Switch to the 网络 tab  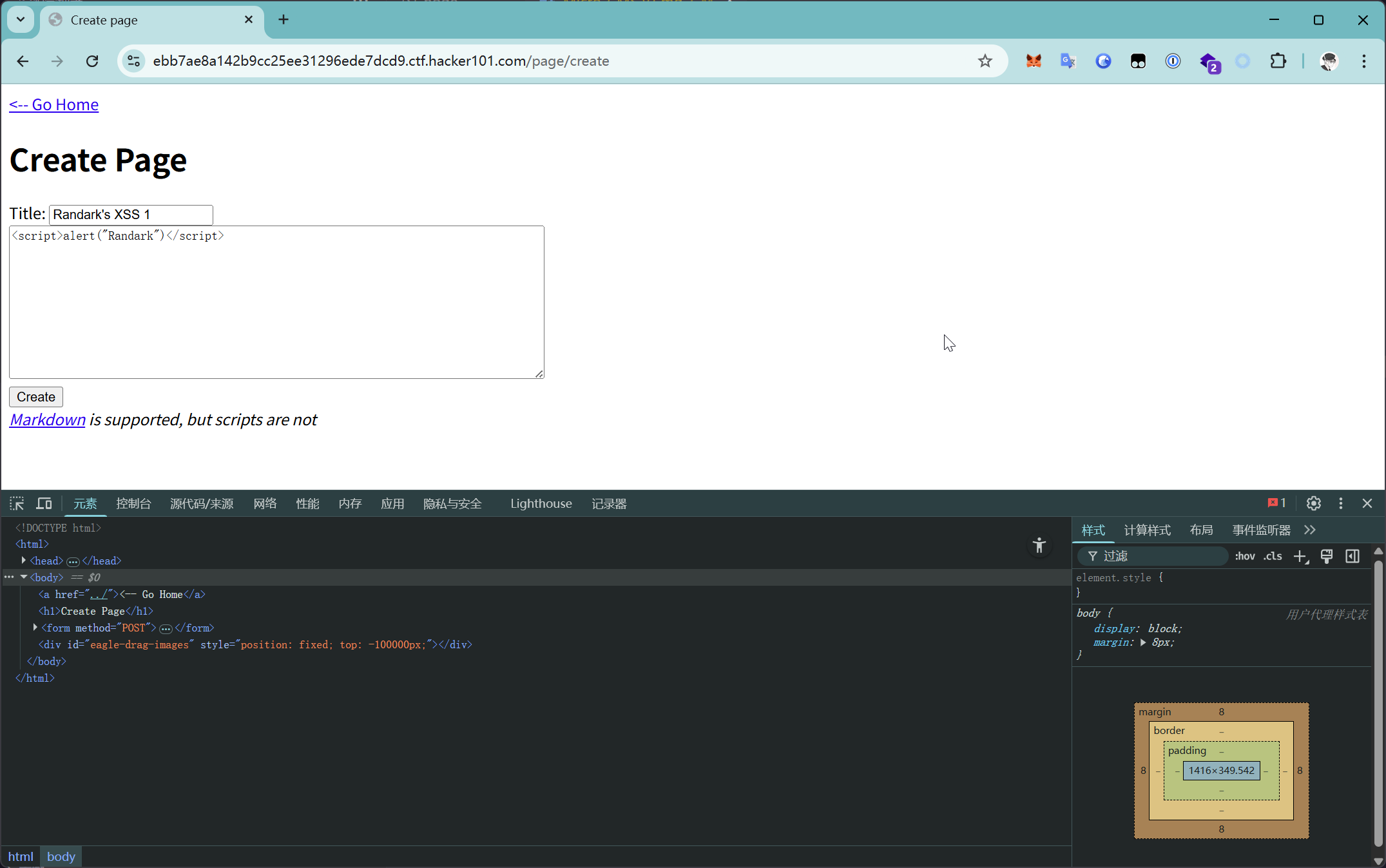pyautogui.click(x=265, y=504)
